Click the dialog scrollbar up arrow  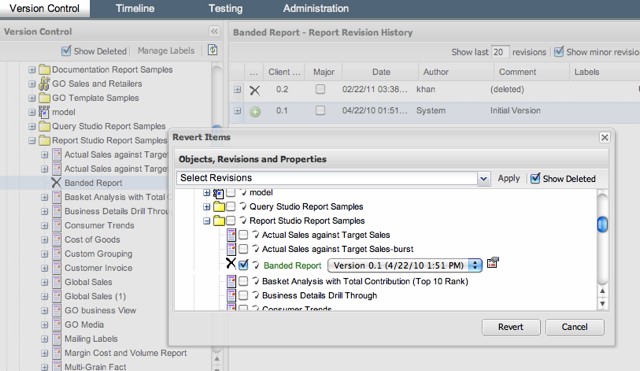[602, 291]
